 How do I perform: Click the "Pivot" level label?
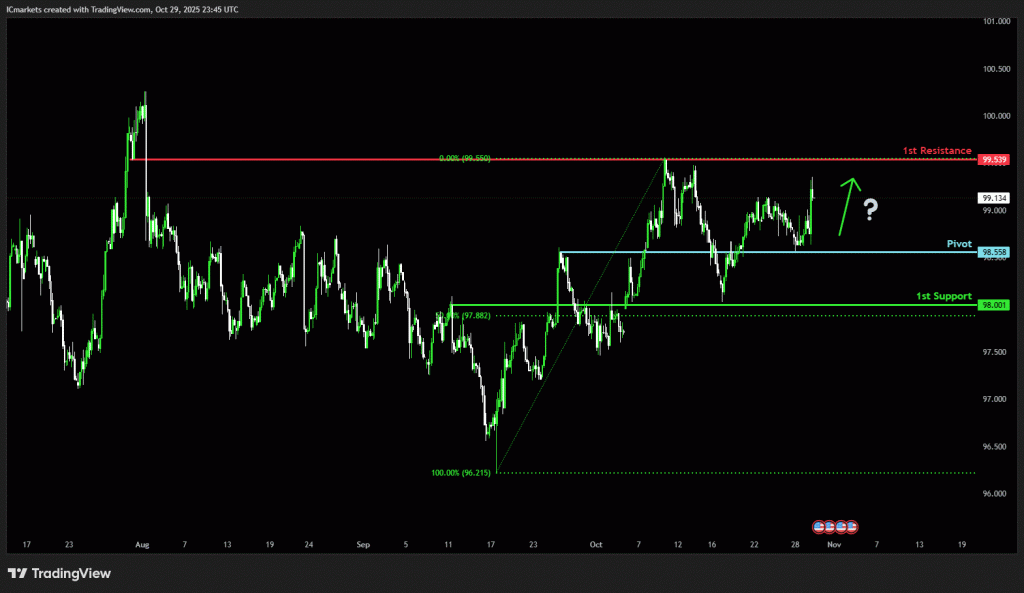click(959, 243)
